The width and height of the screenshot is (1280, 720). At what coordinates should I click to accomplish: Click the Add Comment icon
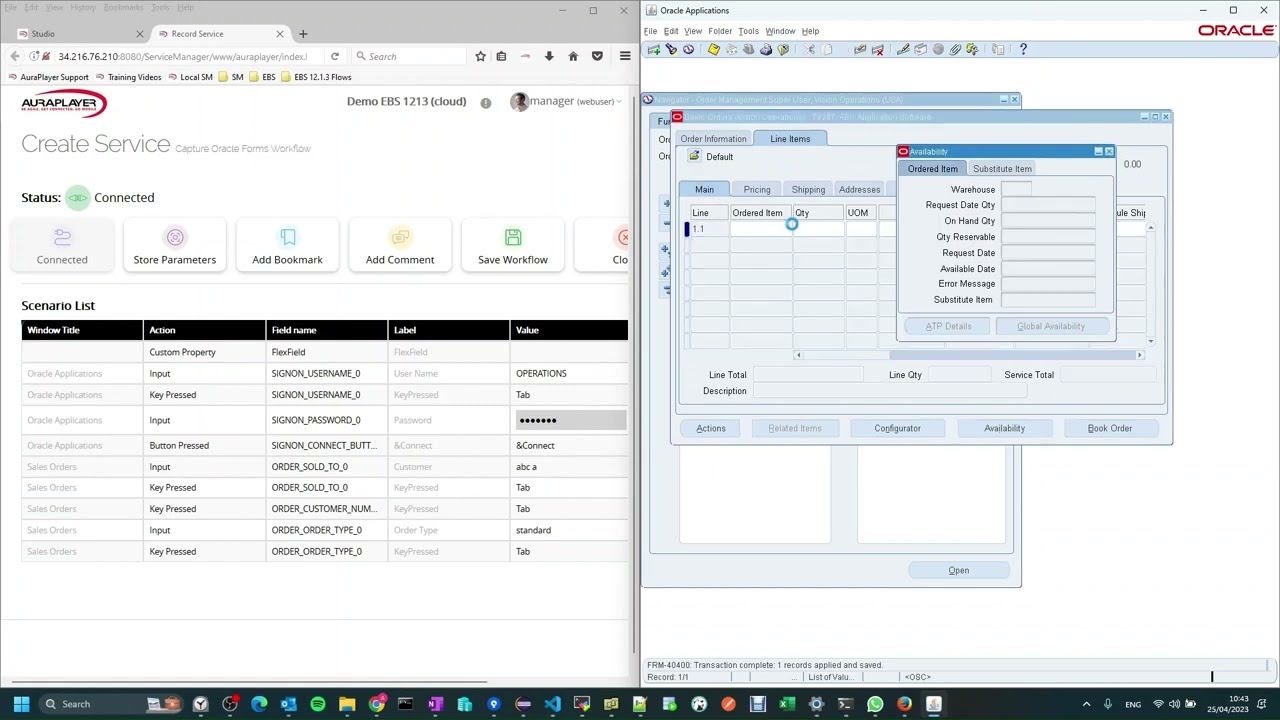400,238
